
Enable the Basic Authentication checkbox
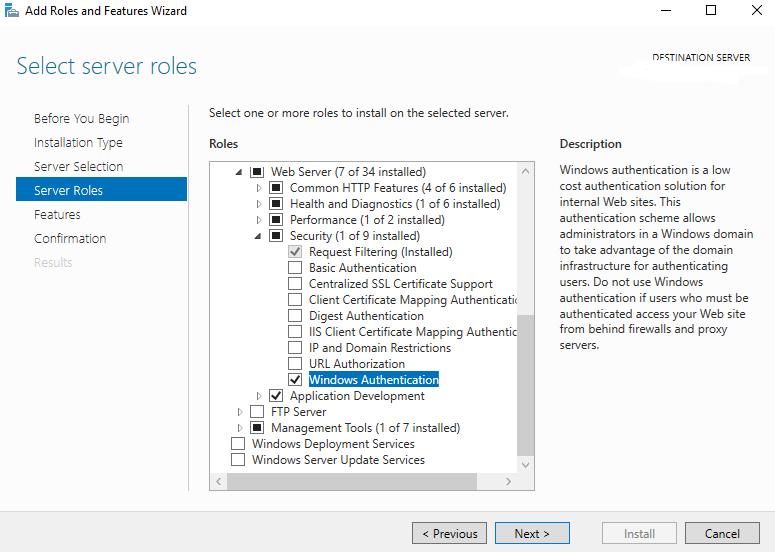(x=295, y=268)
